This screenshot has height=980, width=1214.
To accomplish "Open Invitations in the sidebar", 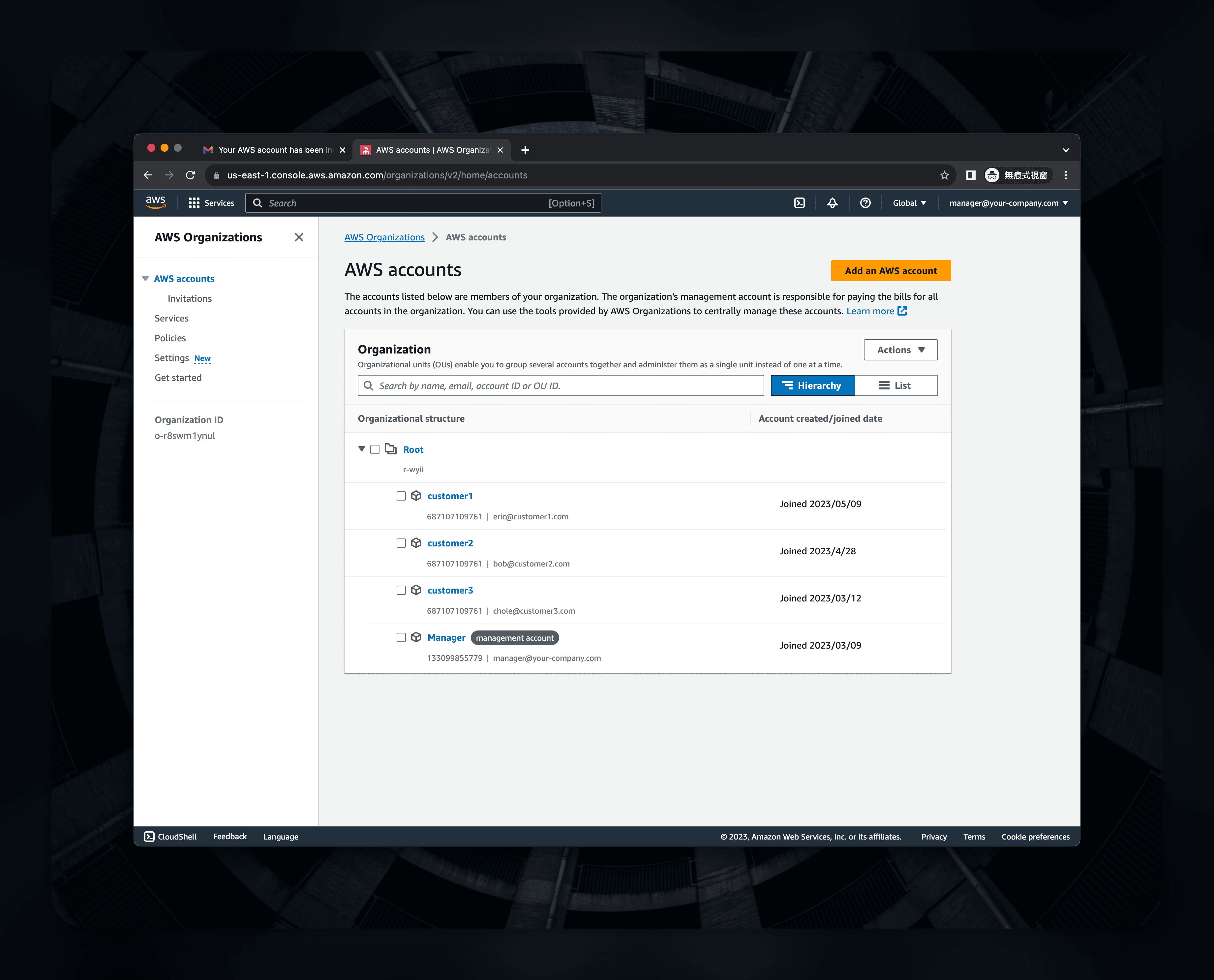I will [190, 299].
